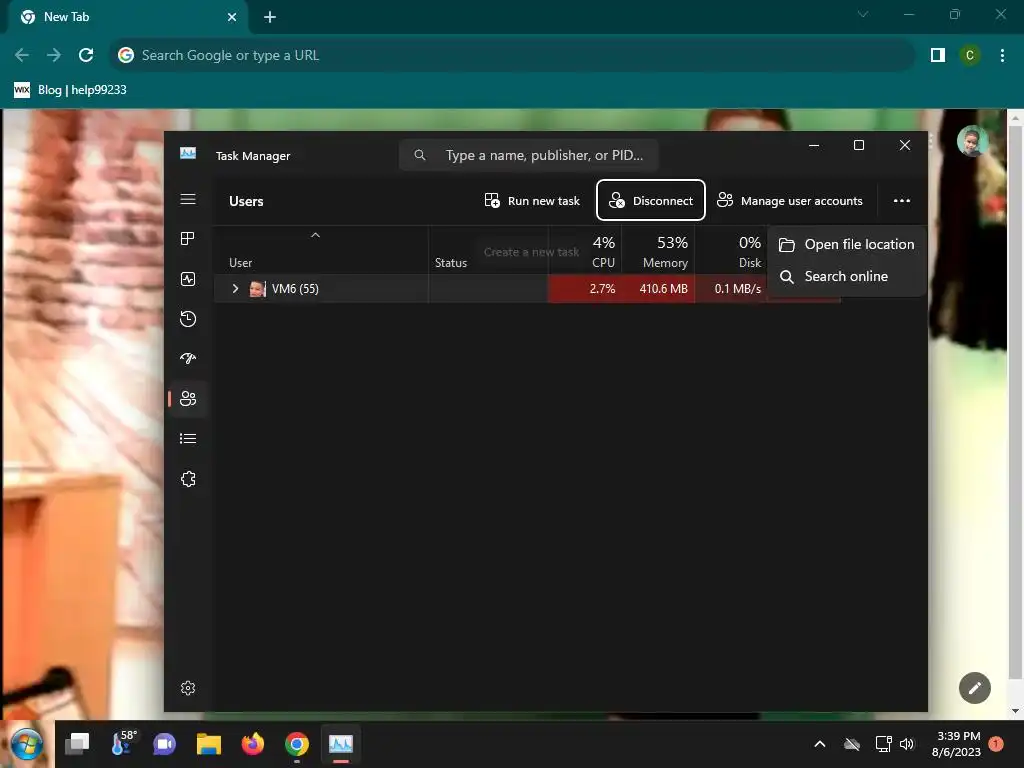Open the Startup apps page icon
1024x768 pixels.
[x=188, y=359]
